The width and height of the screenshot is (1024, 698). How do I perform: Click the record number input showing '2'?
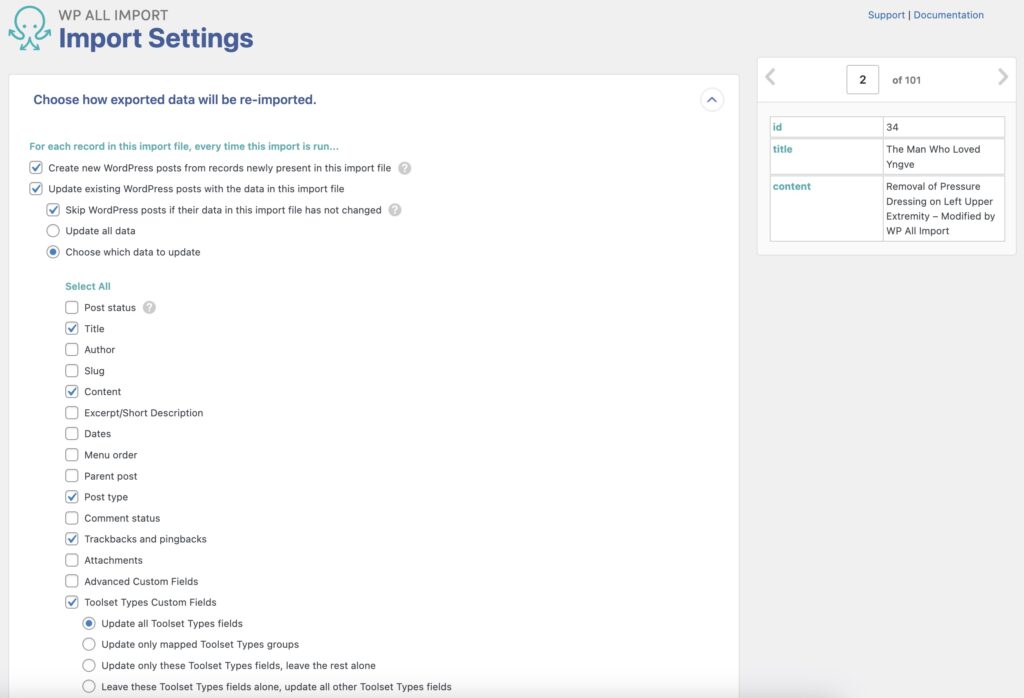pyautogui.click(x=862, y=78)
